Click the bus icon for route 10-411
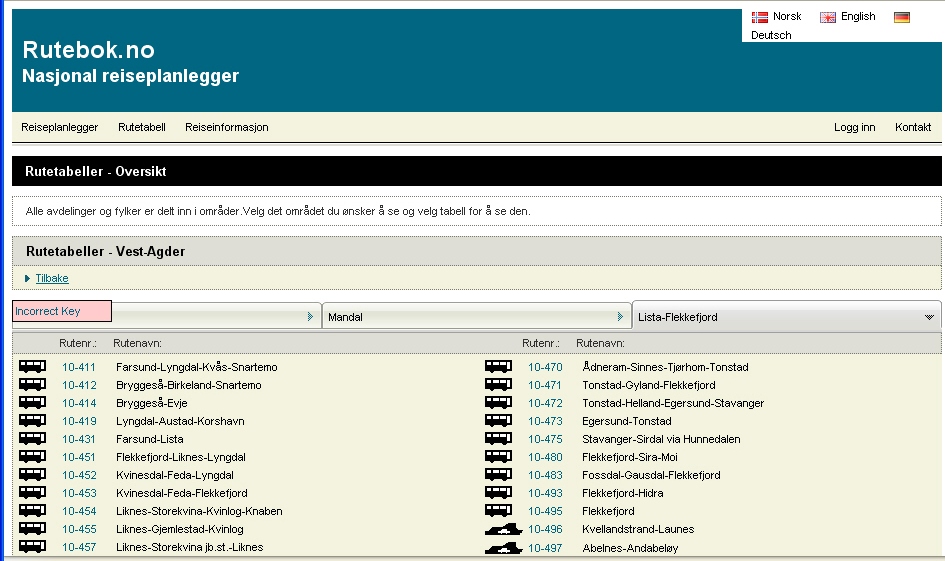The height and width of the screenshot is (561, 945). pos(32,367)
